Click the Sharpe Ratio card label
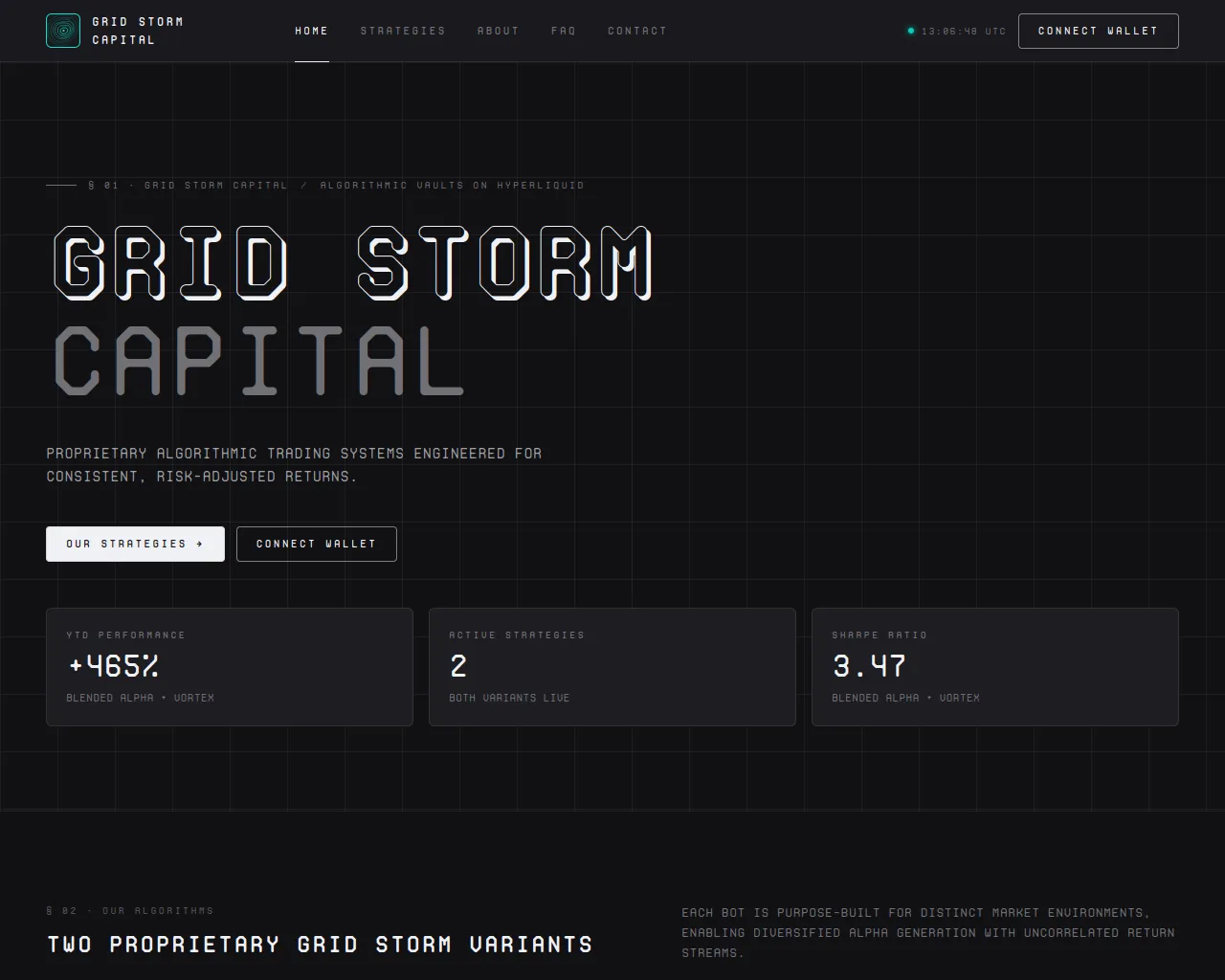The height and width of the screenshot is (980, 1225). tap(880, 635)
